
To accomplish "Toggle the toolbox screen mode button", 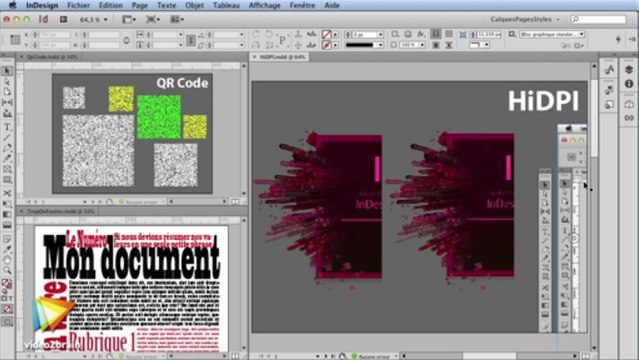I will point(7,322).
